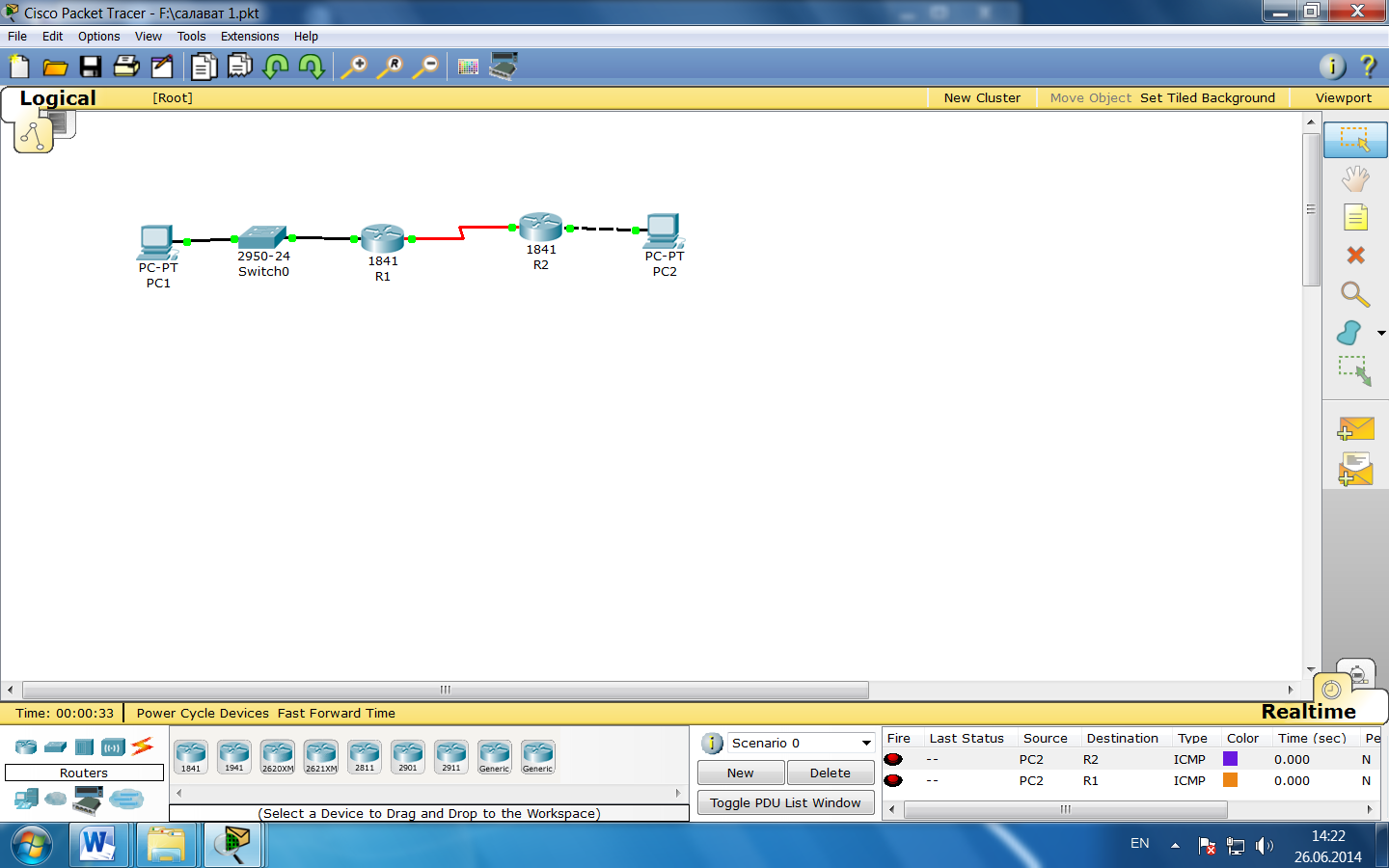Click the Delete scenario button

(831, 773)
